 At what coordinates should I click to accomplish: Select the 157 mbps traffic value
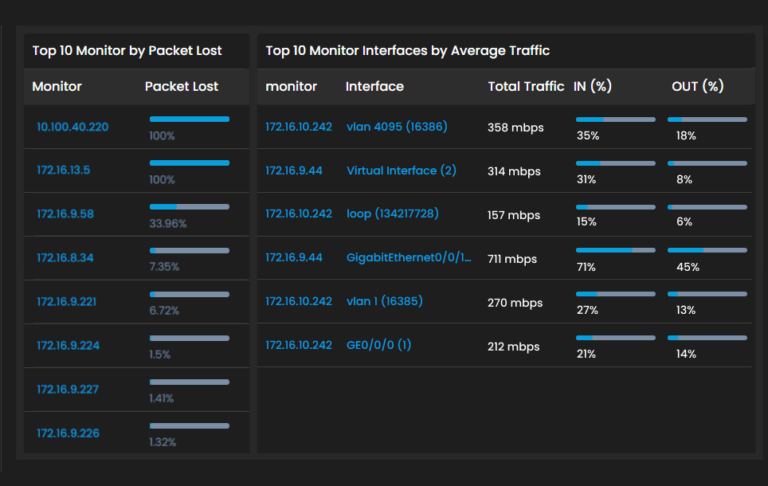point(514,215)
